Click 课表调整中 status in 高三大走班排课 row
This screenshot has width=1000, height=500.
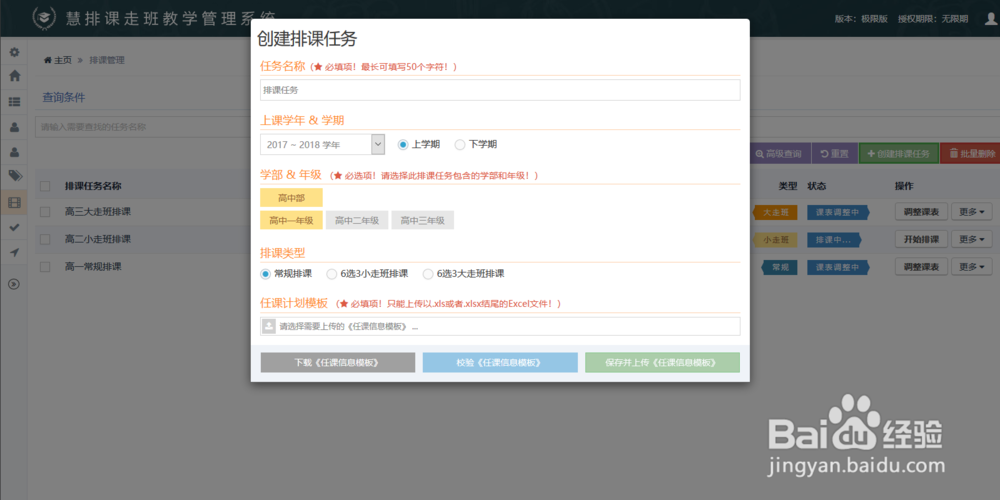(837, 212)
